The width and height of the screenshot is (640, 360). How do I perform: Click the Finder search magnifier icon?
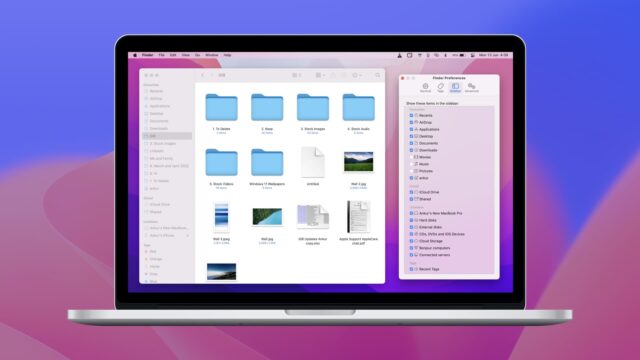click(x=378, y=76)
